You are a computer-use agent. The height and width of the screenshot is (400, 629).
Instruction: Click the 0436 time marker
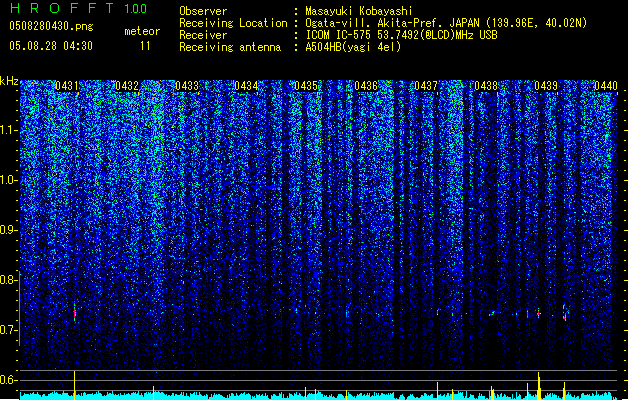coord(366,86)
